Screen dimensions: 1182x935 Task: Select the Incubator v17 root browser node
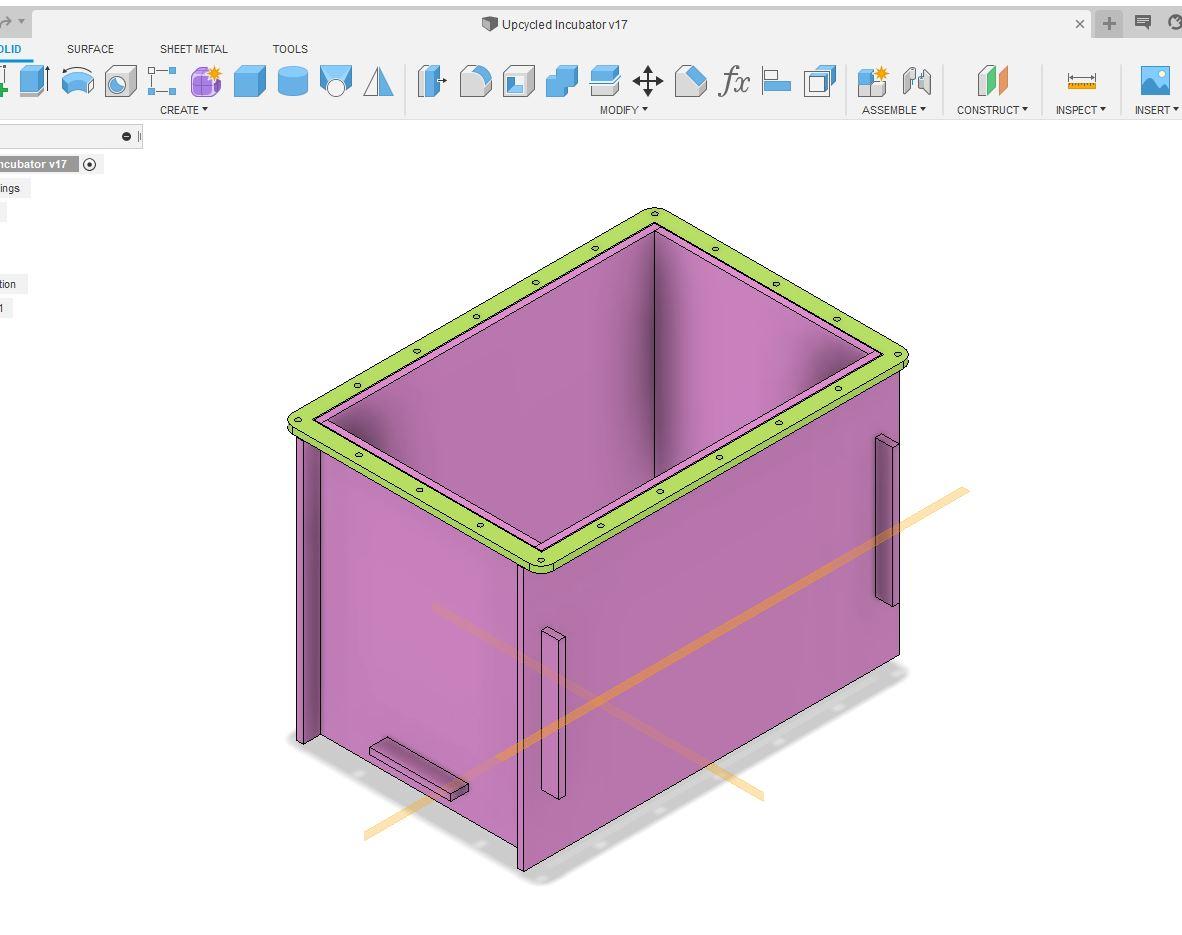[38, 164]
